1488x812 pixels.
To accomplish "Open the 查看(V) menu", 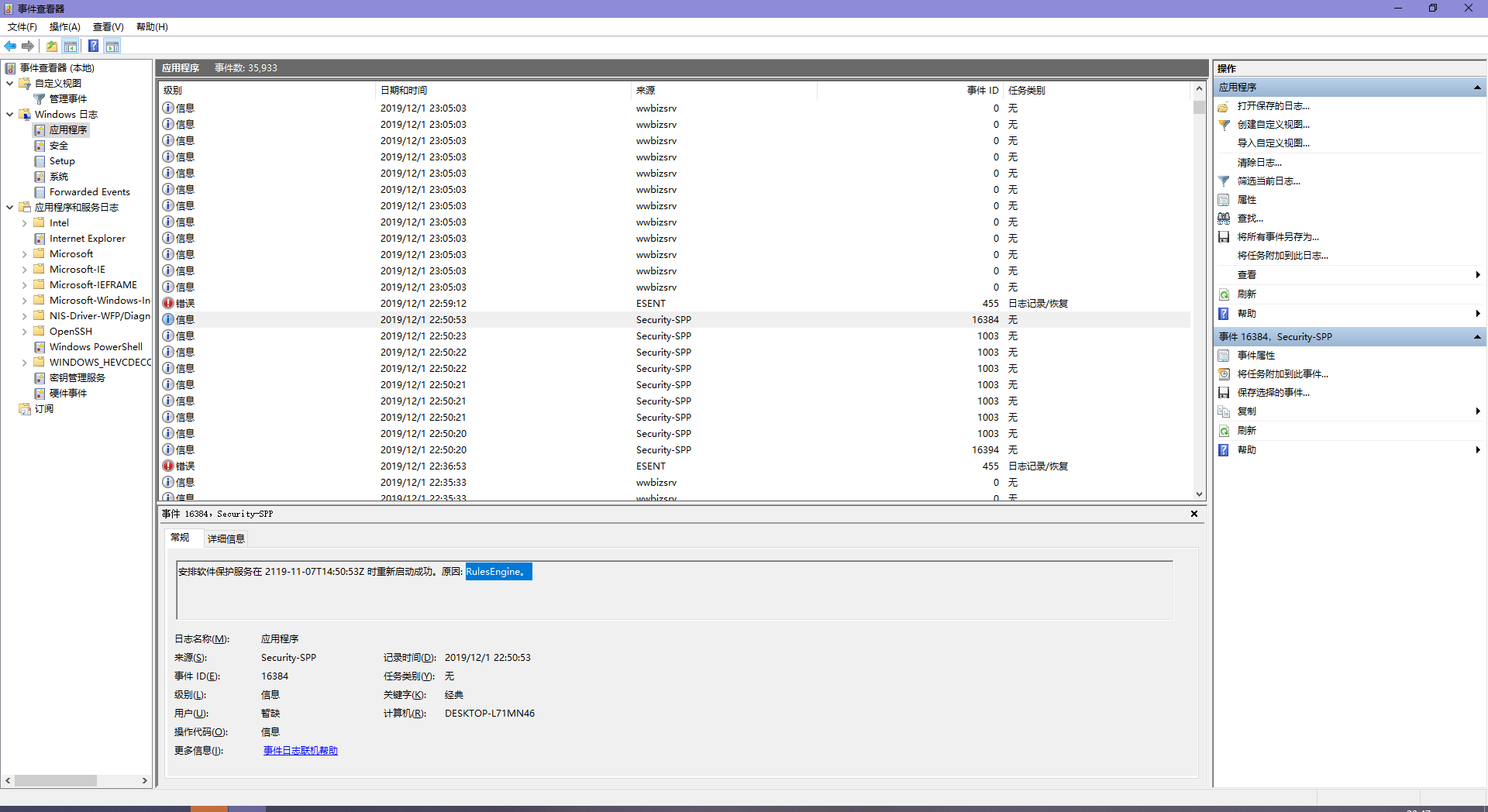I will tap(108, 27).
